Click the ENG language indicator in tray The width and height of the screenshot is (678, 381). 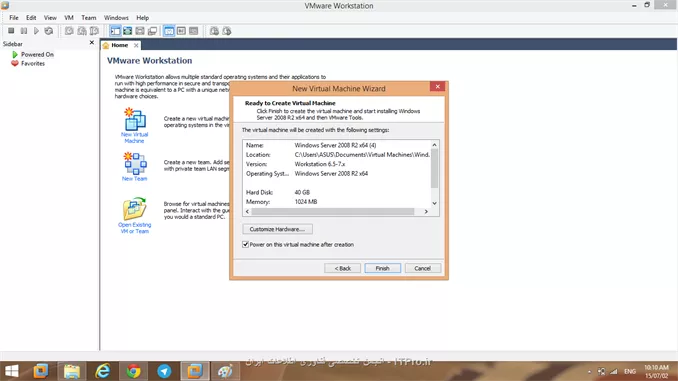tap(630, 371)
